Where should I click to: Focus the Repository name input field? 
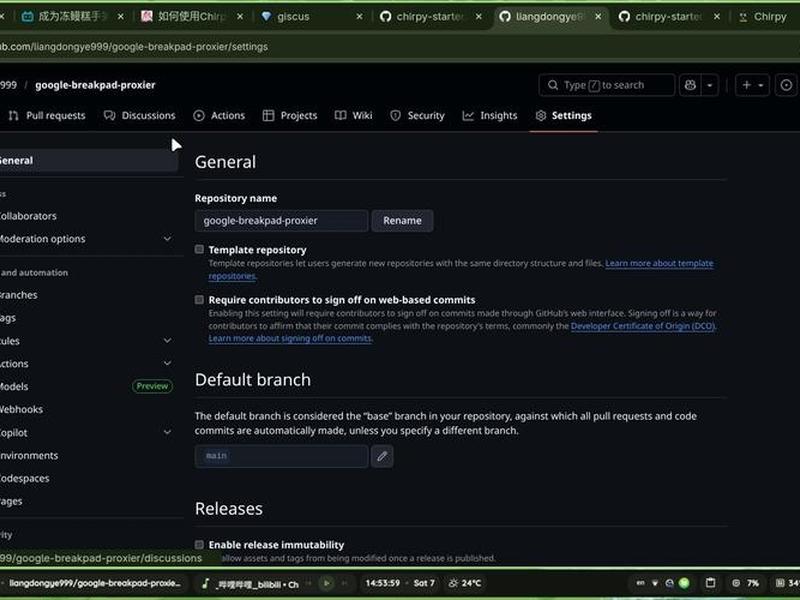pyautogui.click(x=281, y=220)
